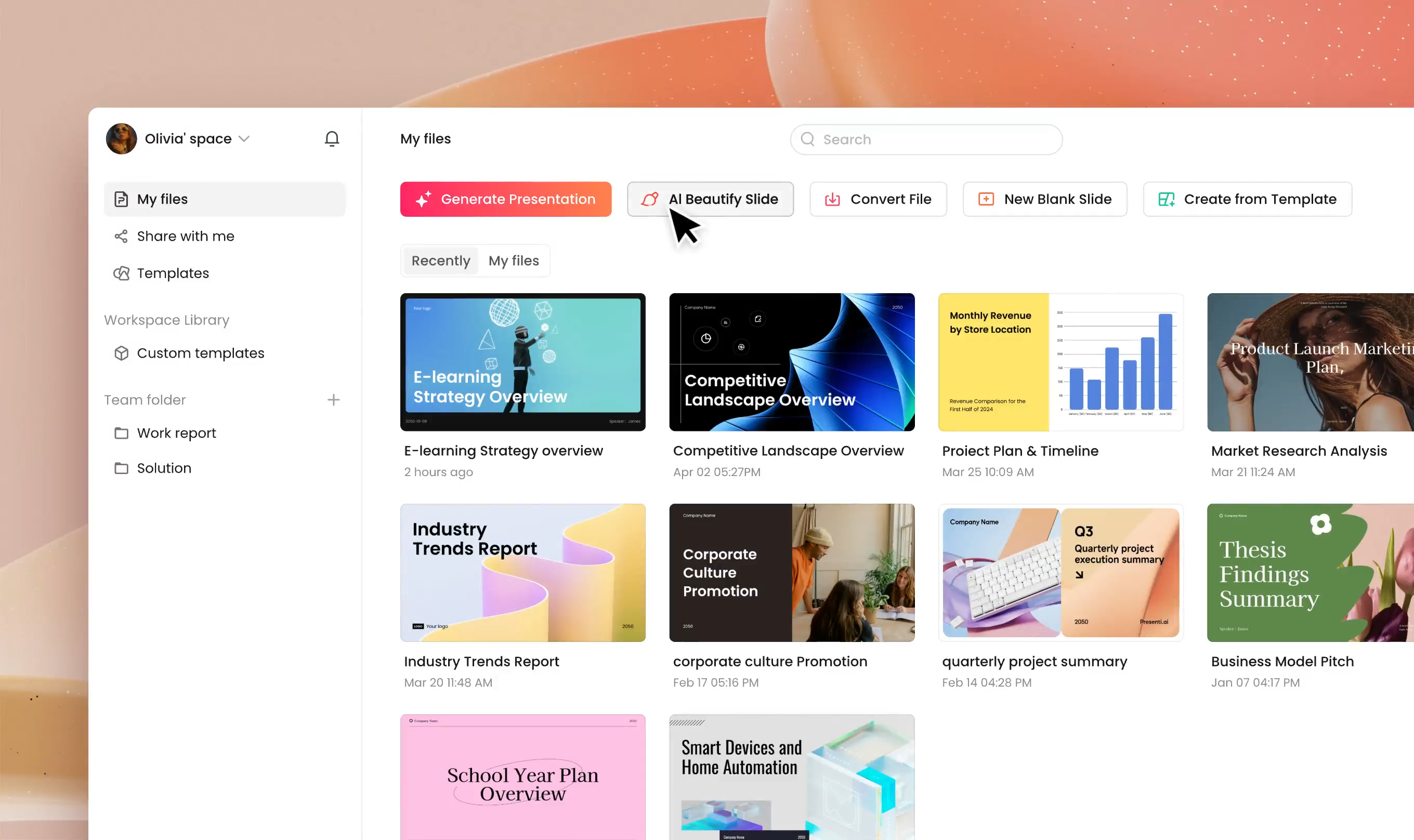Open Monthly Revenue by Store Location thumbnail
Screen dimensions: 1414x840
coord(1061,362)
